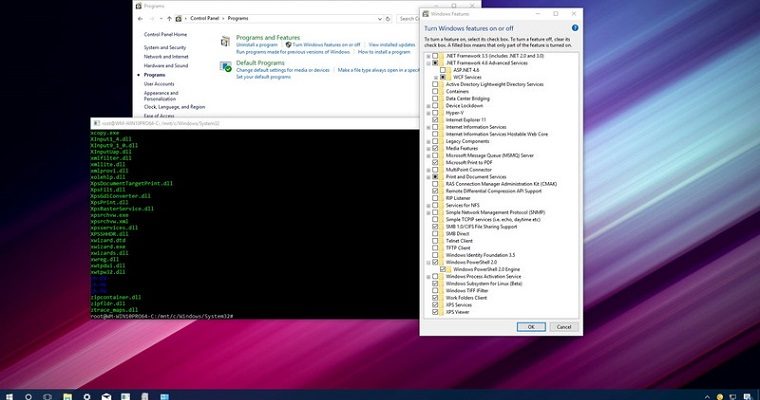This screenshot has width=760, height=400.
Task: Open Clock, Language, and Region category
Action: pyautogui.click(x=174, y=107)
